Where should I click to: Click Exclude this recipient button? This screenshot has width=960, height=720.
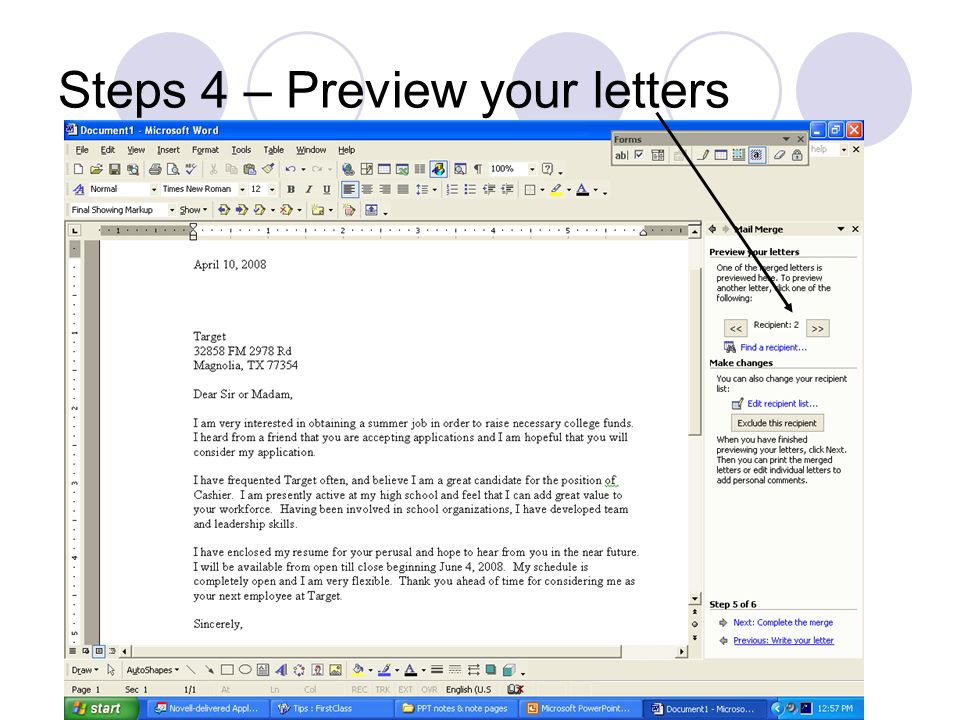tap(776, 423)
